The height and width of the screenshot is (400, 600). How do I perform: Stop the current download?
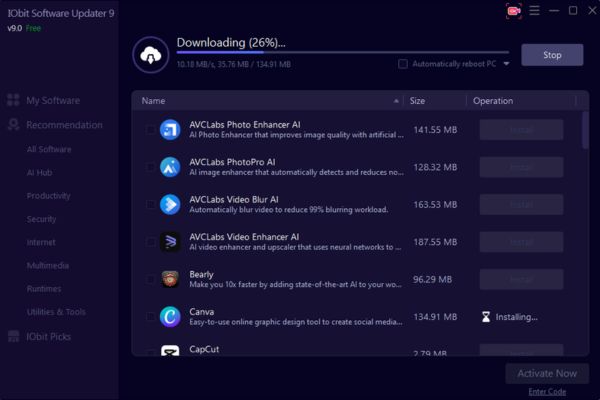coord(552,55)
